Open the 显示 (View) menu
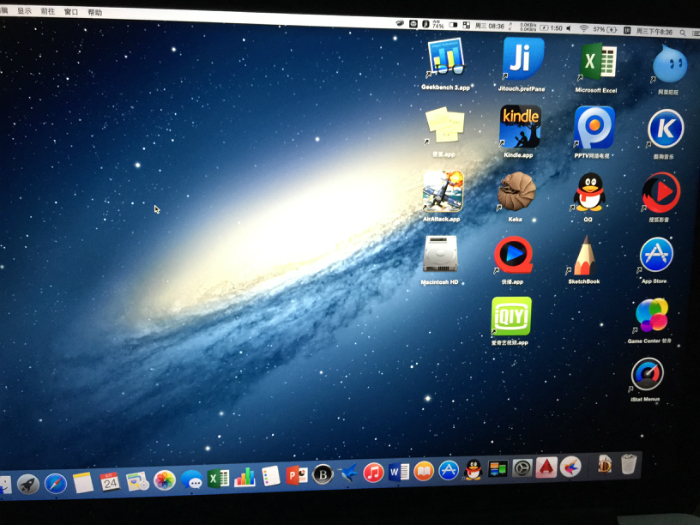This screenshot has height=525, width=700. coord(22,12)
